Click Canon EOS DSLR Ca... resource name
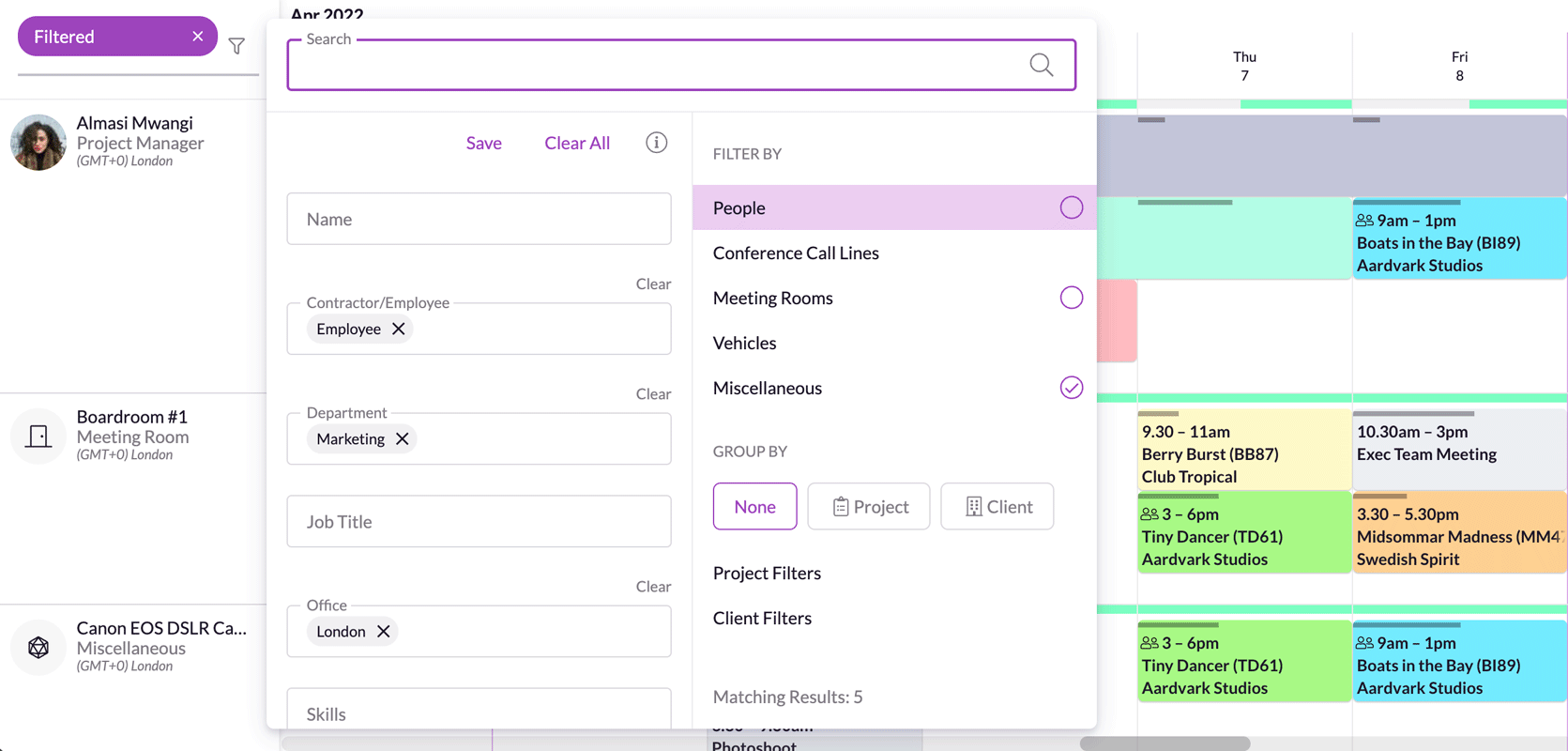The width and height of the screenshot is (1568, 751). click(x=161, y=628)
